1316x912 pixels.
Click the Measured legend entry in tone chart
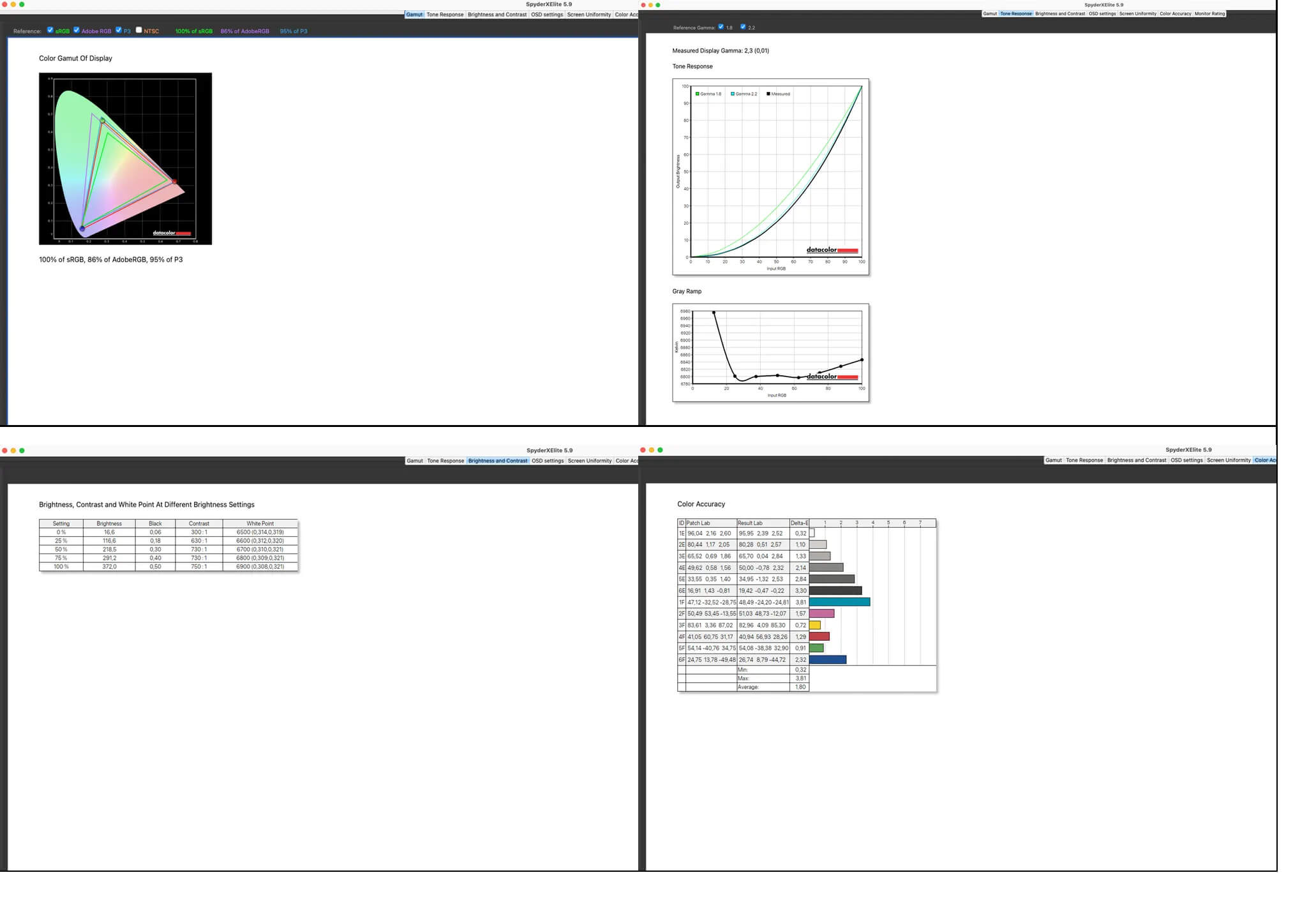(778, 94)
